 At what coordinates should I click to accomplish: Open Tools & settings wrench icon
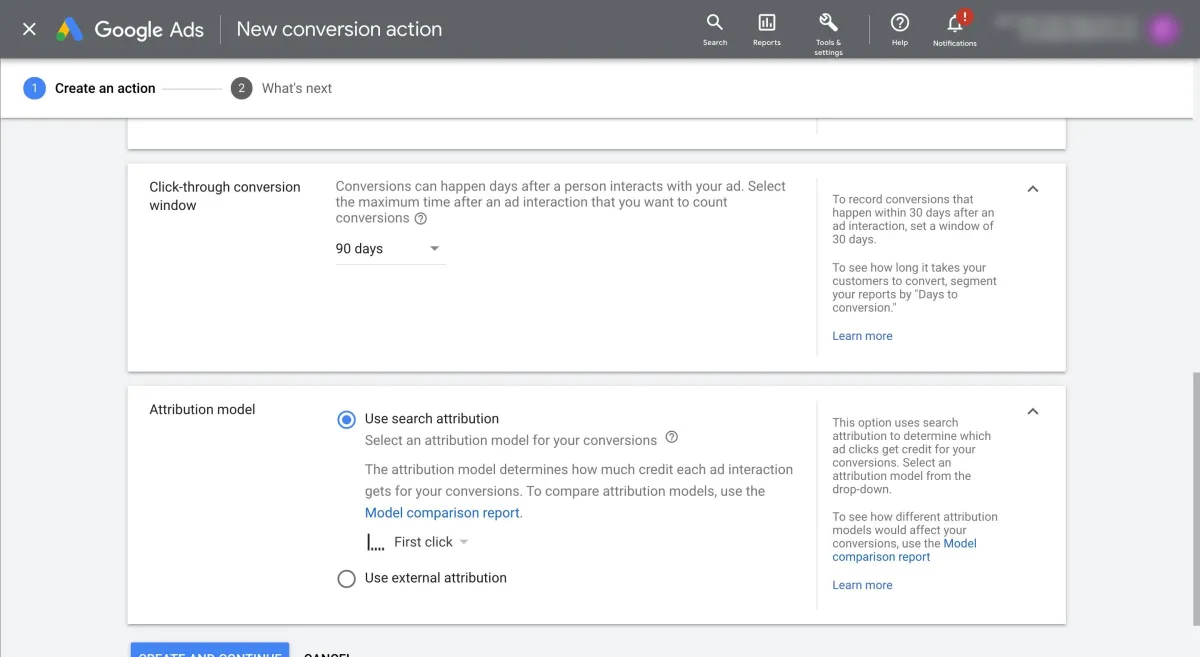pos(828,23)
